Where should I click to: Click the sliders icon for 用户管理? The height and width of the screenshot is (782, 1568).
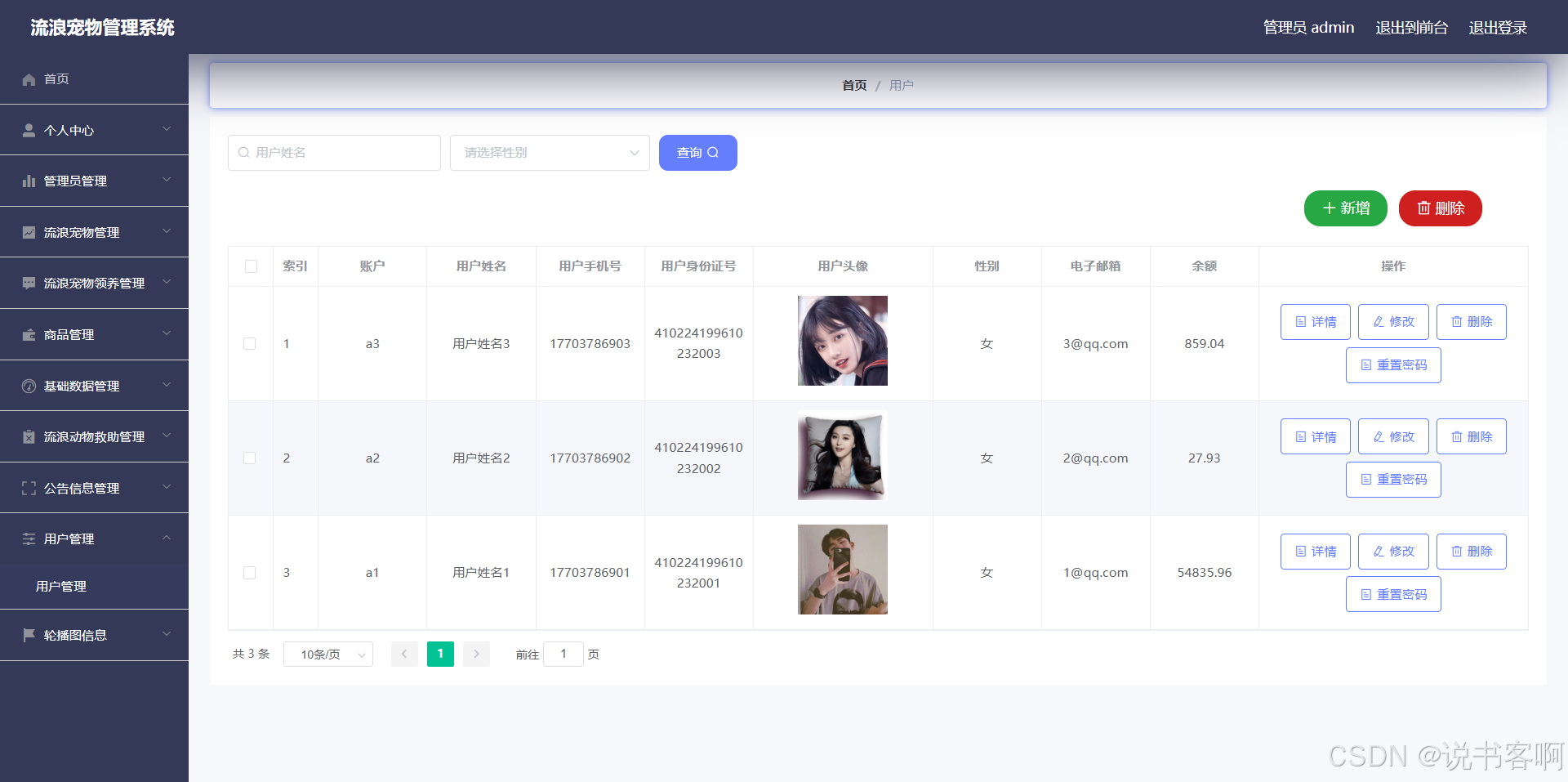click(29, 539)
